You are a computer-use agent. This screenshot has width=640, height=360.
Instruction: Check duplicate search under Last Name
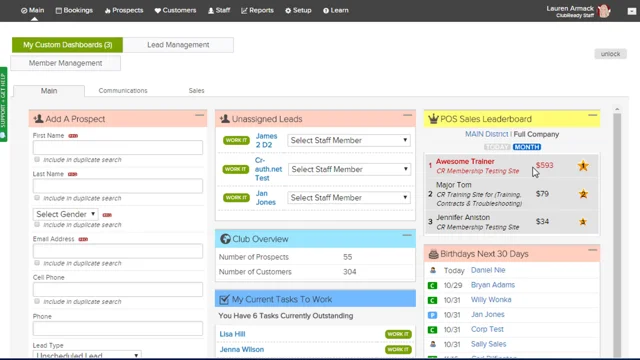(x=37, y=198)
